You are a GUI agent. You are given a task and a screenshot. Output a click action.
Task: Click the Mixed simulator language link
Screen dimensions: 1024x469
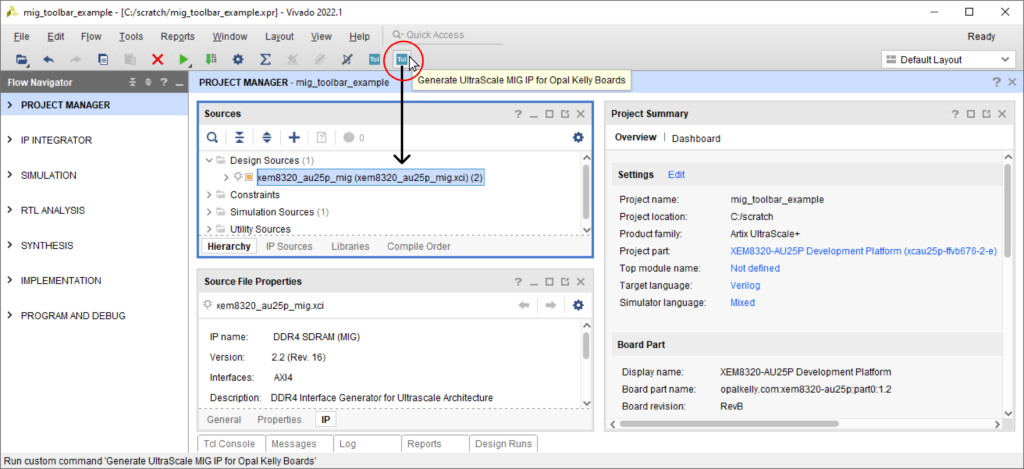[x=743, y=302]
